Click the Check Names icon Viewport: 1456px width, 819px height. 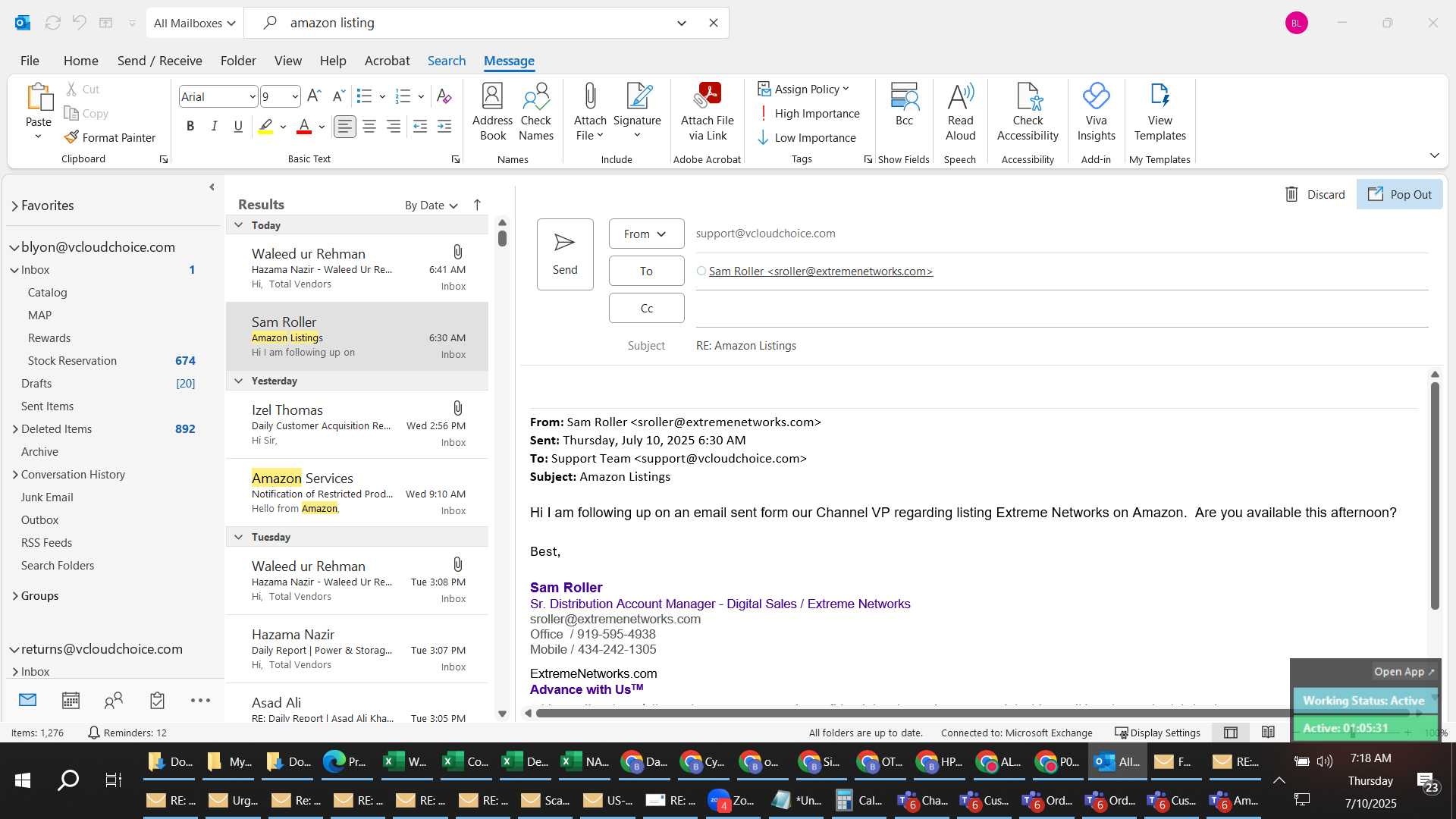(536, 112)
